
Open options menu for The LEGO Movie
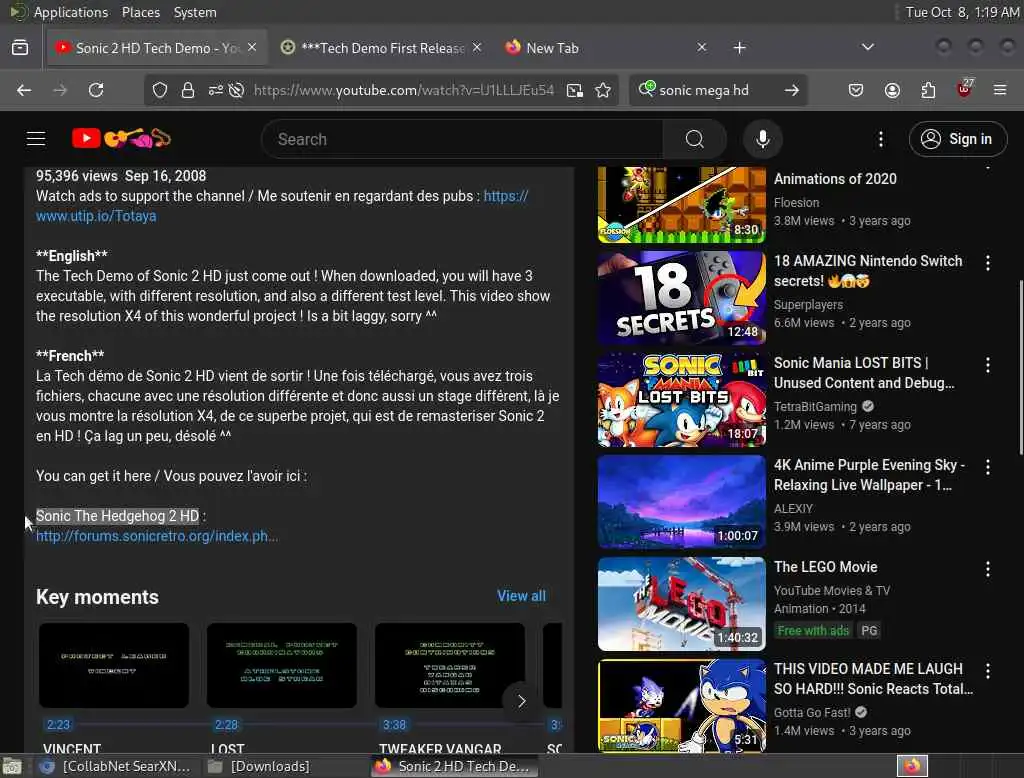click(987, 568)
